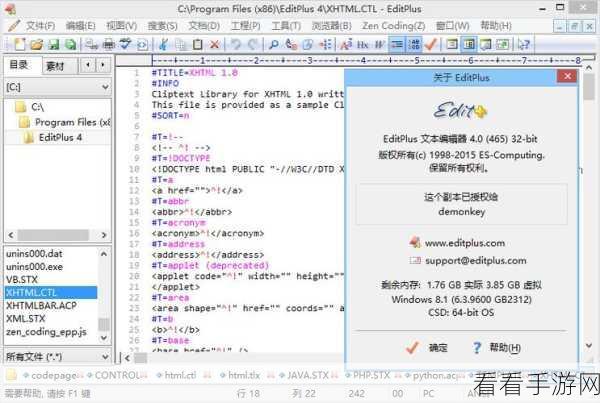The image size is (600, 403).
Task: Toggle Line Numbers toolbar button
Action: coord(414,44)
